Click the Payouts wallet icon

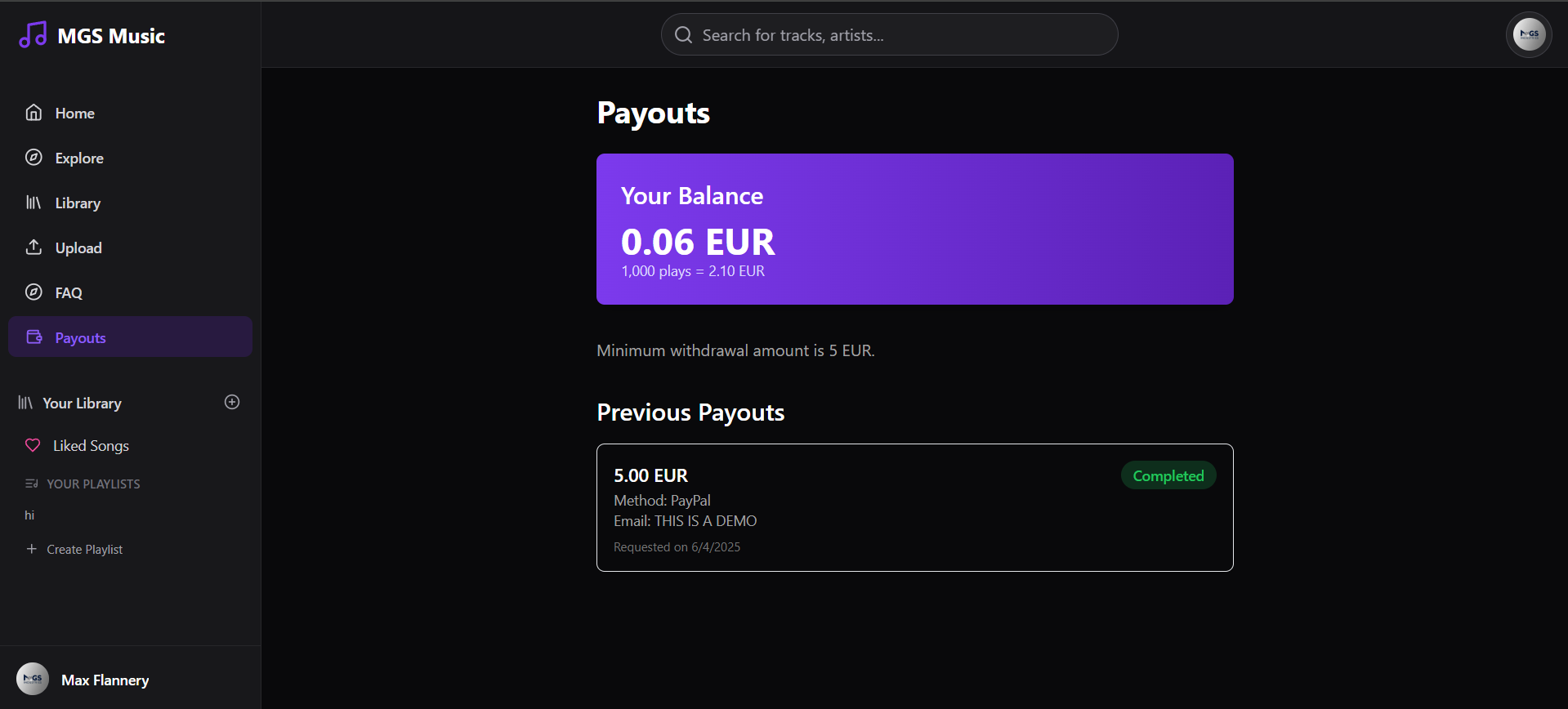coord(34,337)
